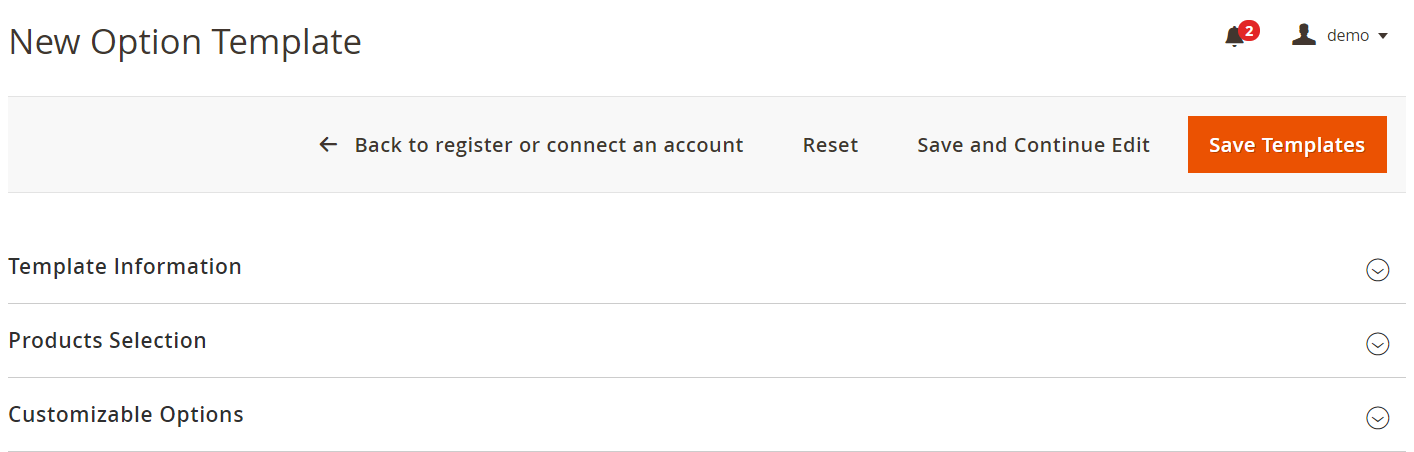Click the New Option Template page heading
Screen dimensions: 1414x452
(185, 42)
